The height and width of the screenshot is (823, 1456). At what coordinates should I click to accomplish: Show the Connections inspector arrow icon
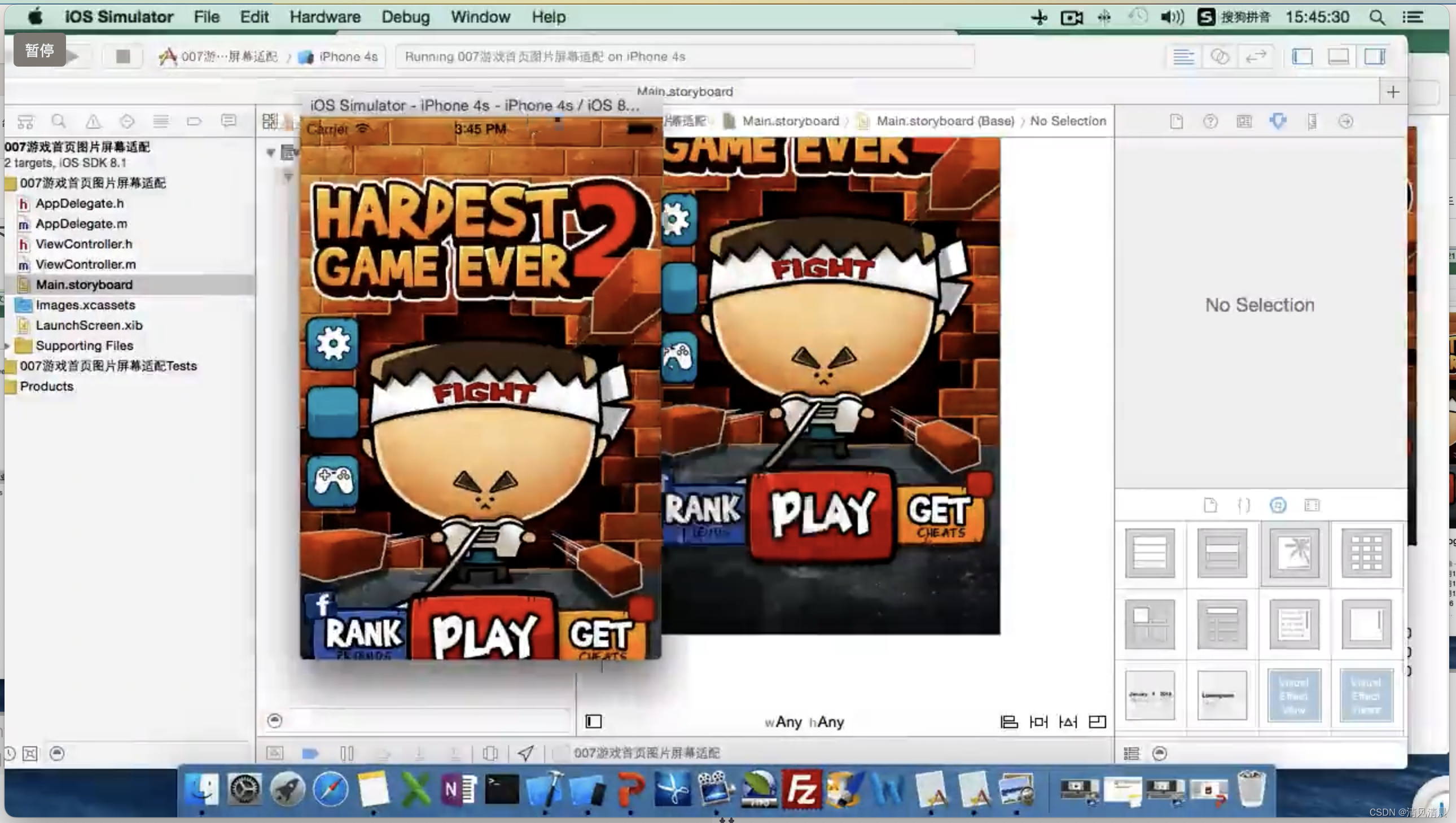click(1346, 121)
